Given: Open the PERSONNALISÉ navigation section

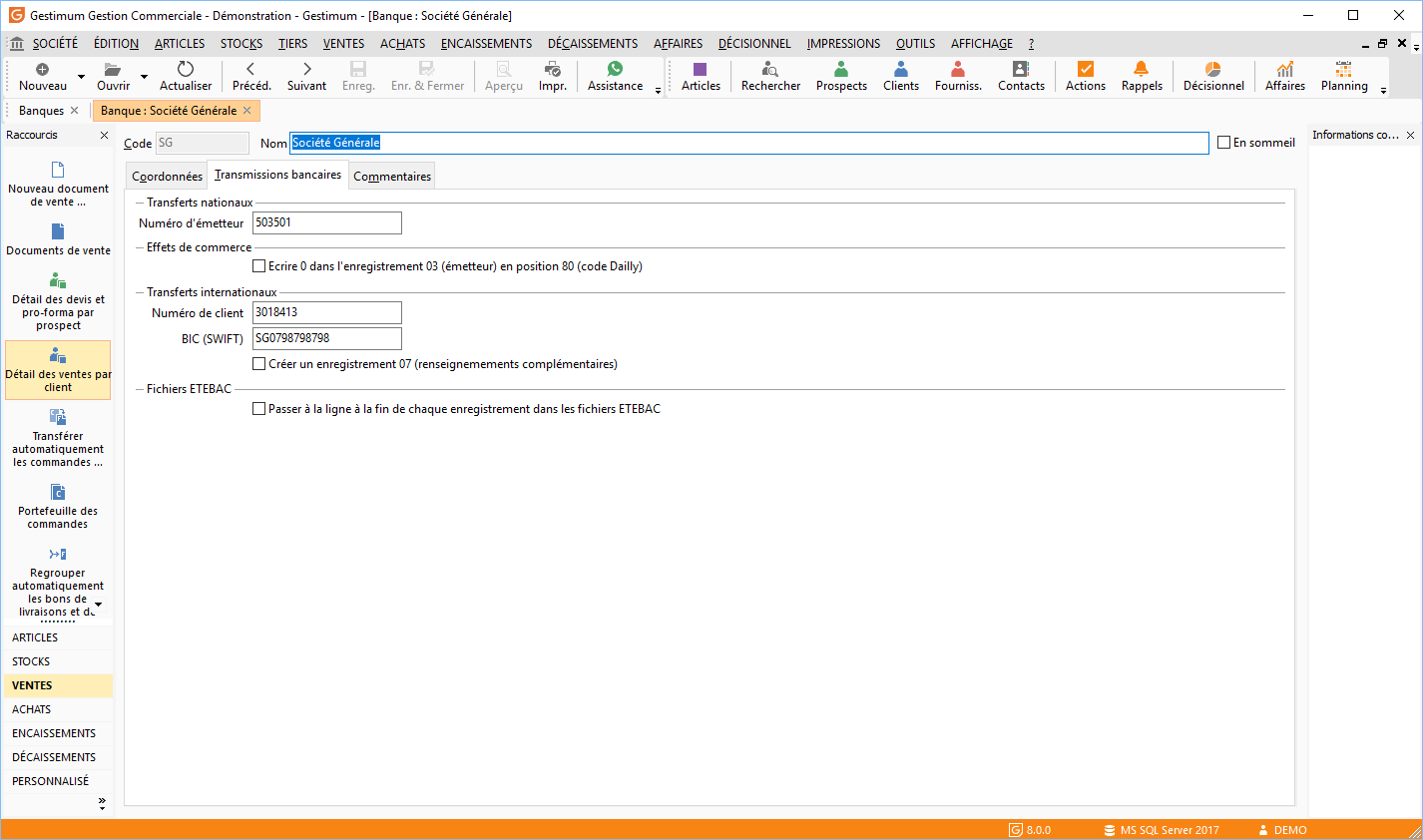Looking at the screenshot, I should click(58, 781).
